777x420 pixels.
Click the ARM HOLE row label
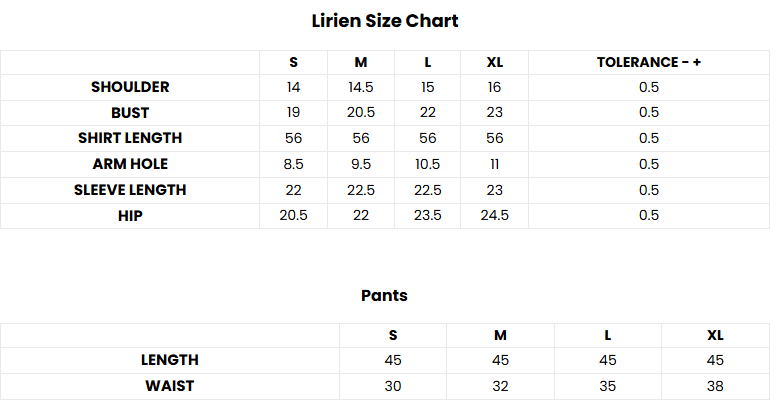130,164
